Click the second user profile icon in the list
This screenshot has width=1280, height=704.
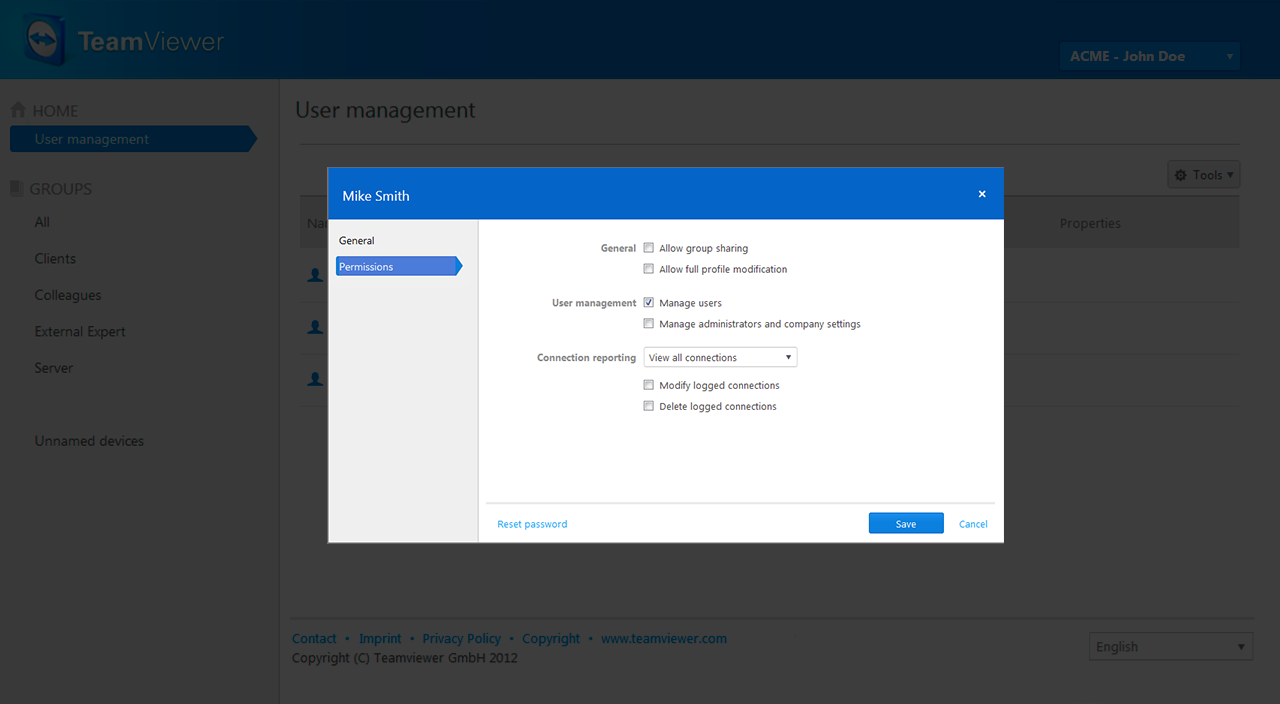point(314,327)
